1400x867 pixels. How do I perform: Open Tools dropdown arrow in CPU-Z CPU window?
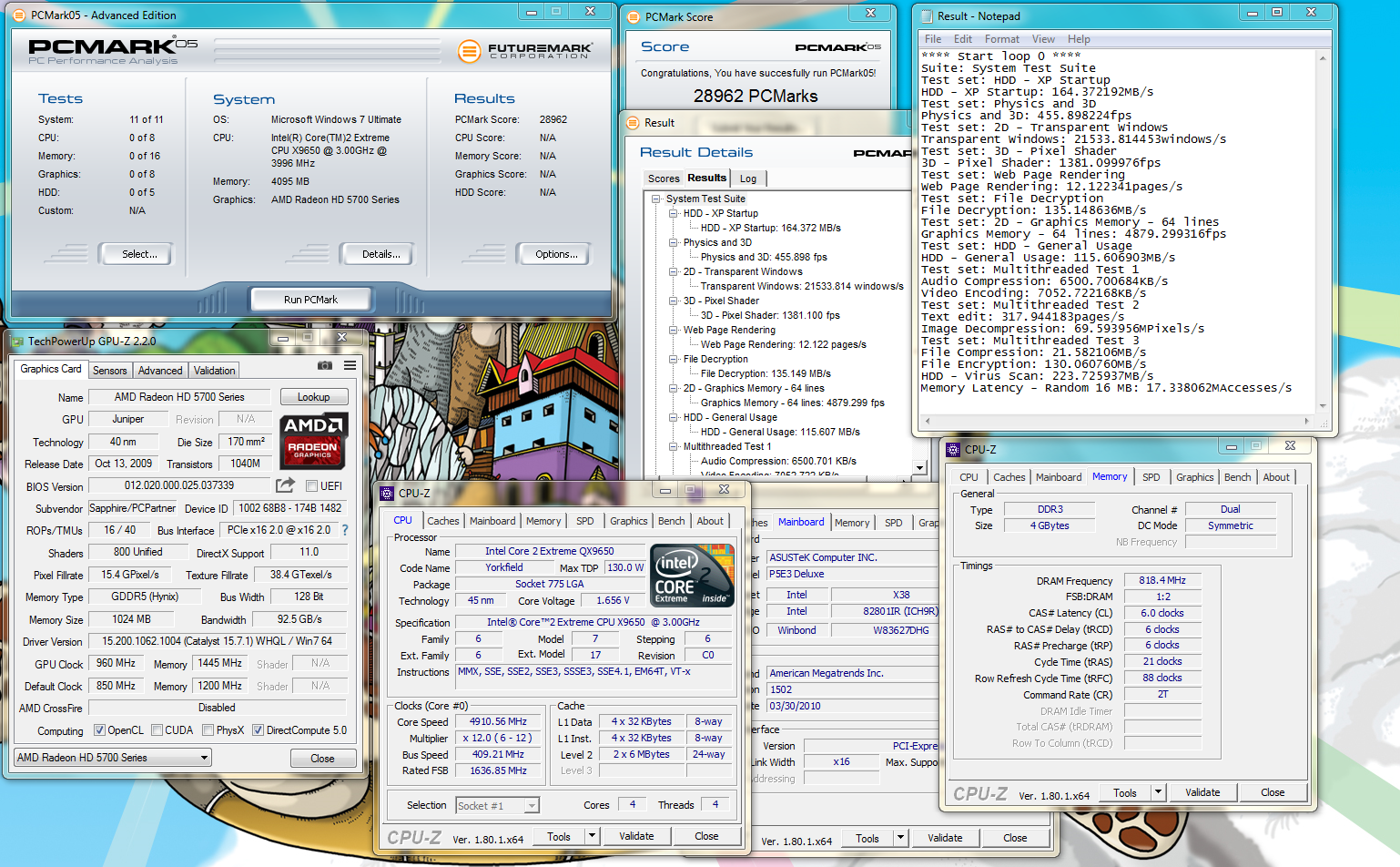pos(592,836)
